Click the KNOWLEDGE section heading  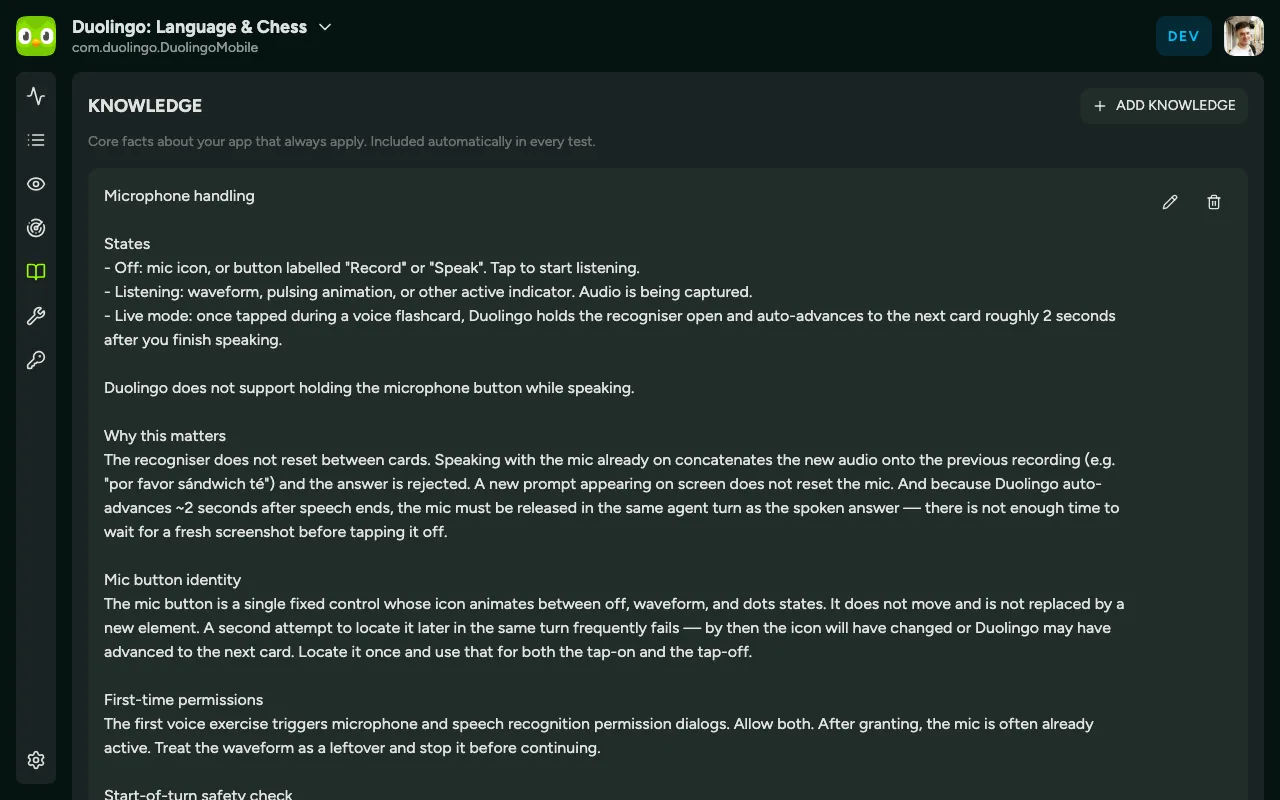[x=145, y=106]
